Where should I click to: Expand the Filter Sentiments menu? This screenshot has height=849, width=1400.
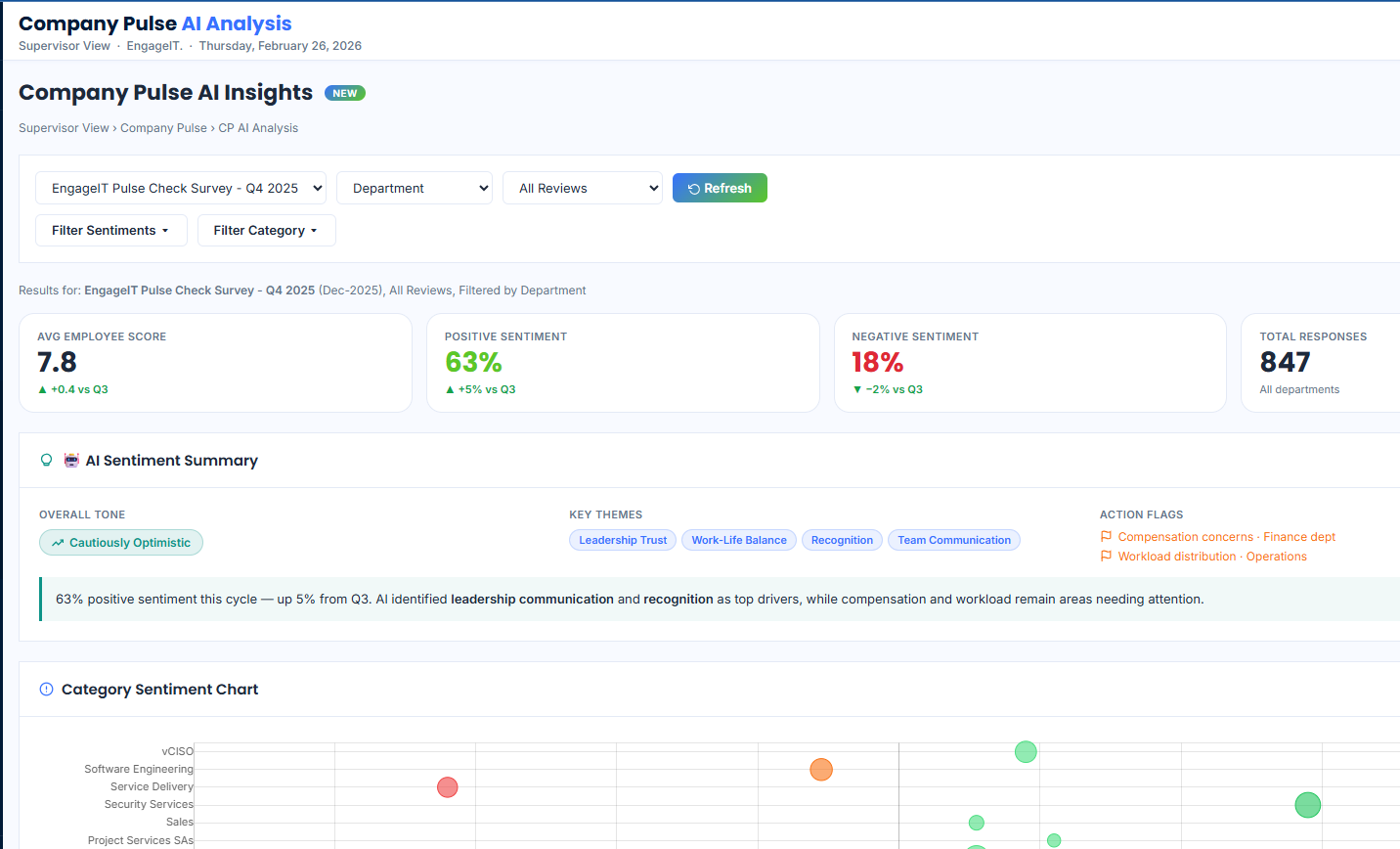111,231
